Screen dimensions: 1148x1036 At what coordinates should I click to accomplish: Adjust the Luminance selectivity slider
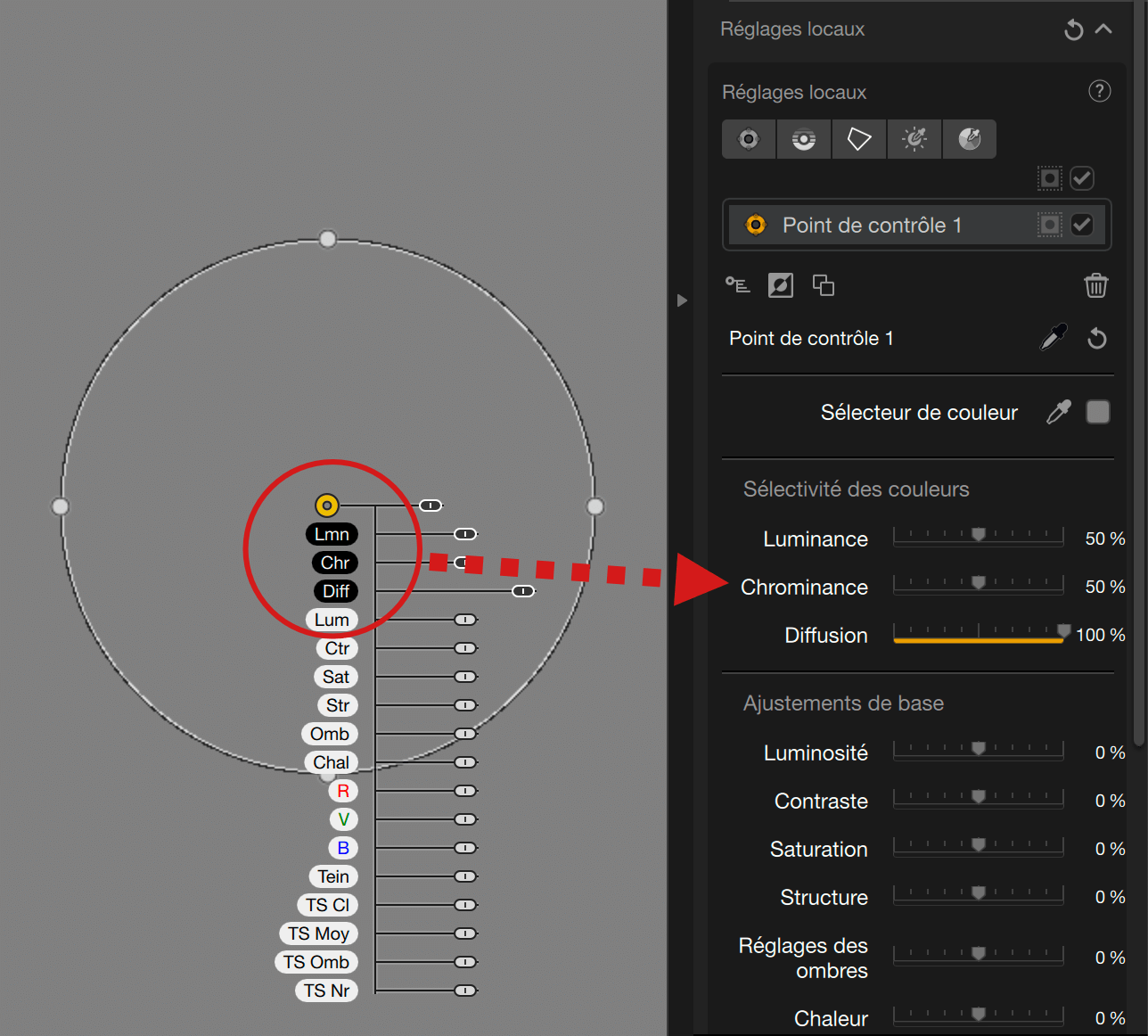click(979, 536)
